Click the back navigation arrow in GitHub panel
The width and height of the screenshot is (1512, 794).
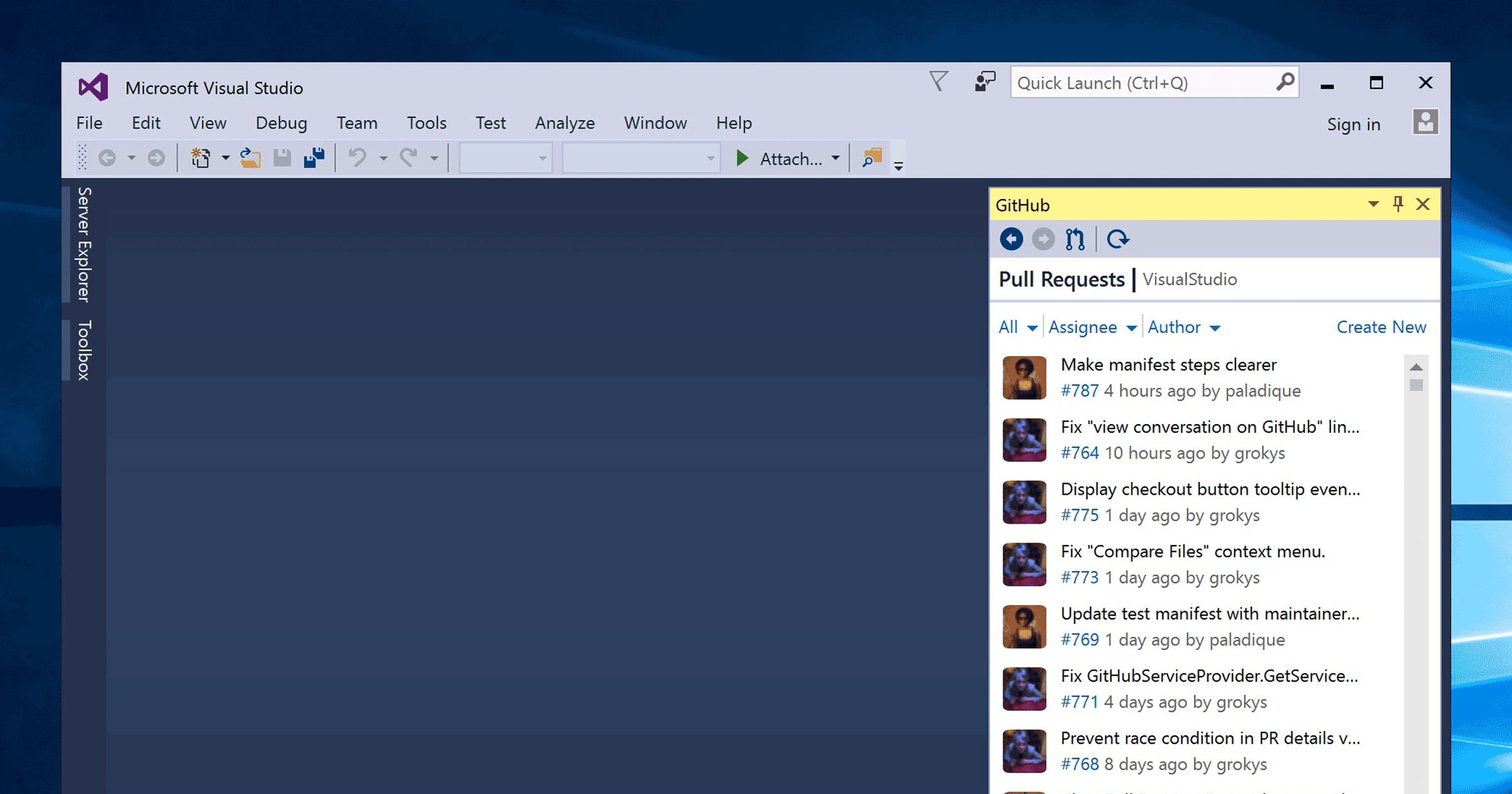(x=1011, y=239)
